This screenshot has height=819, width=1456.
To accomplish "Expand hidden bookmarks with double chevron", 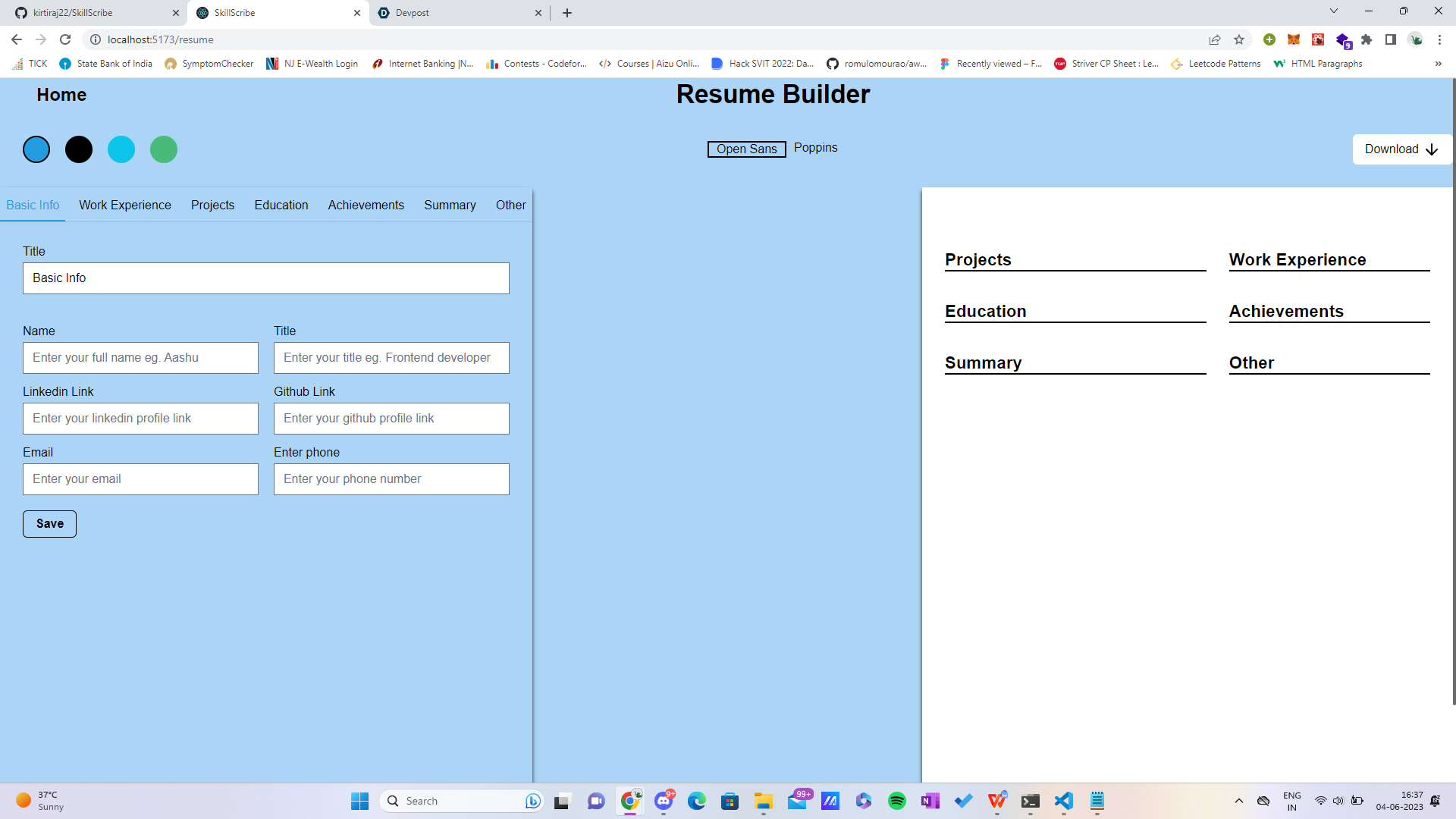I will (1438, 64).
